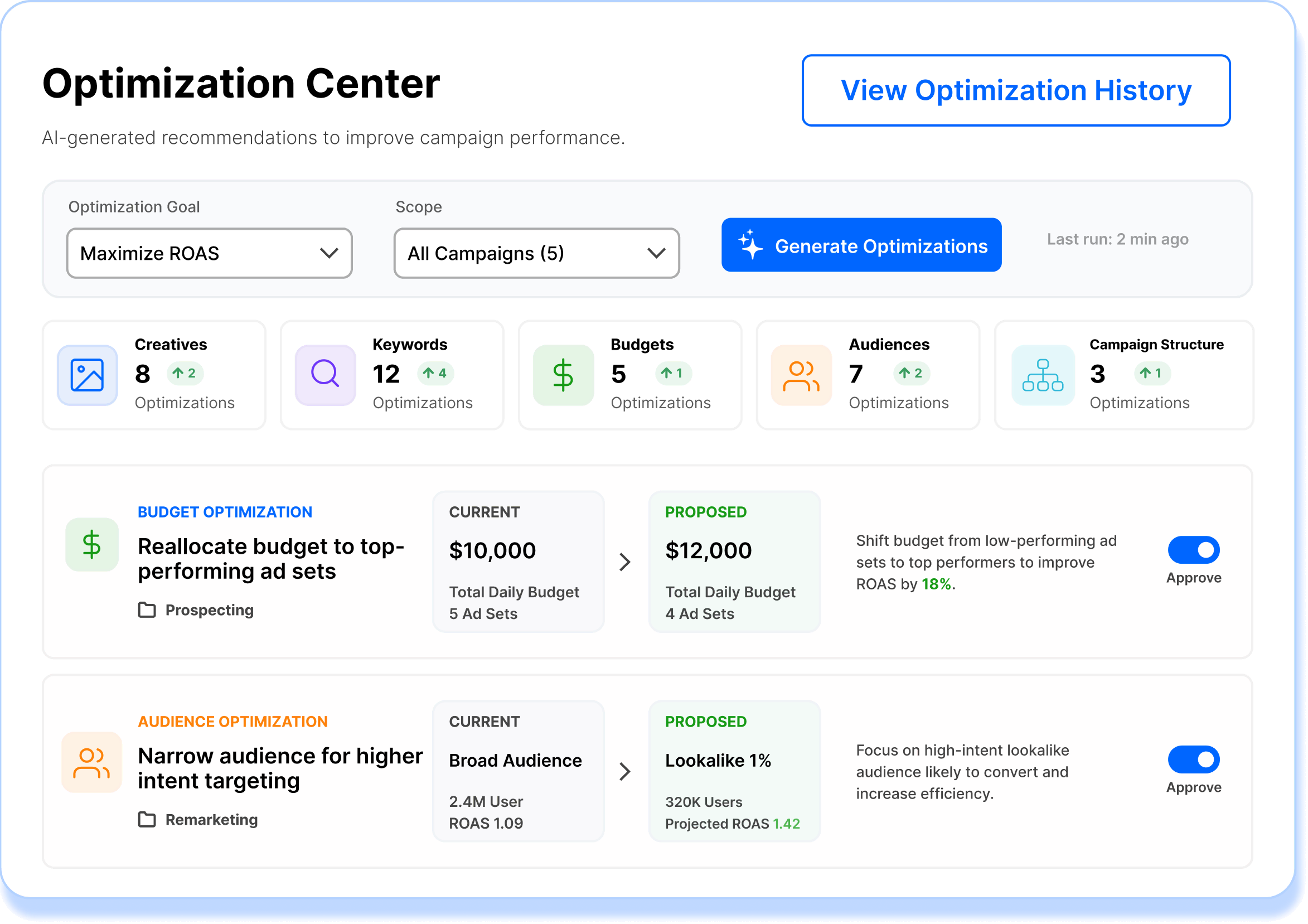Screen dimensions: 1308x924
Task: Open the Prospecting campaign link
Action: (210, 610)
